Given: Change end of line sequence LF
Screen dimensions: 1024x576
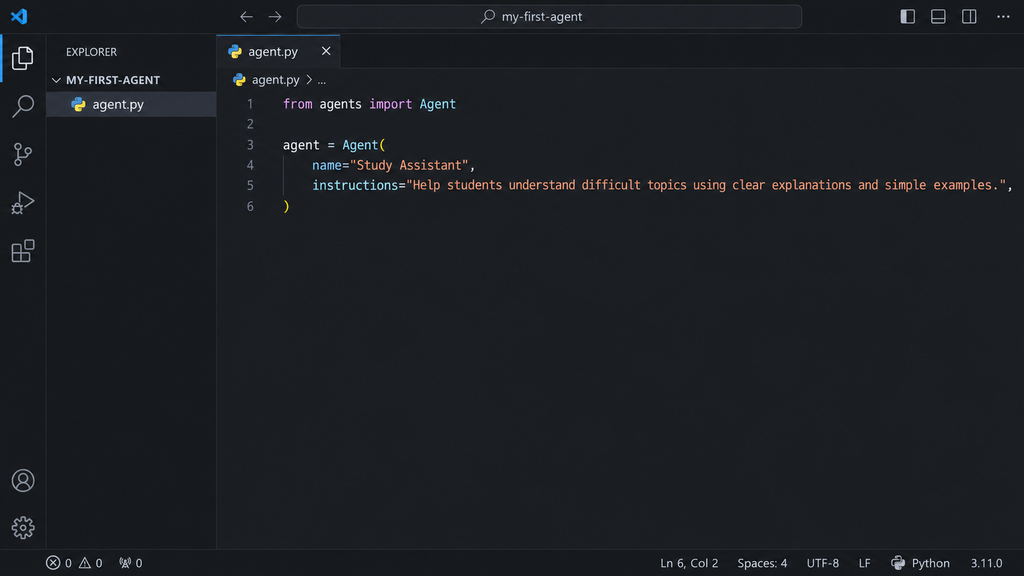Looking at the screenshot, I should click(x=865, y=563).
